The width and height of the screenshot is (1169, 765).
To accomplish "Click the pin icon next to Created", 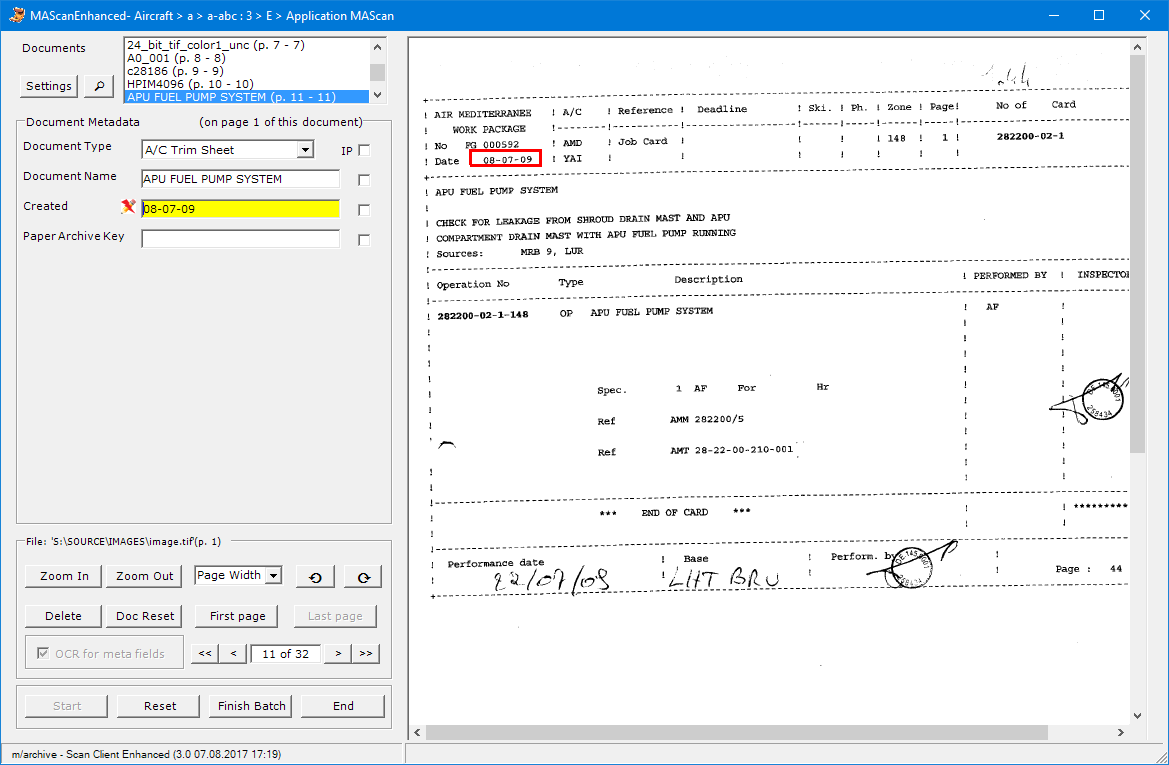I will [x=128, y=207].
